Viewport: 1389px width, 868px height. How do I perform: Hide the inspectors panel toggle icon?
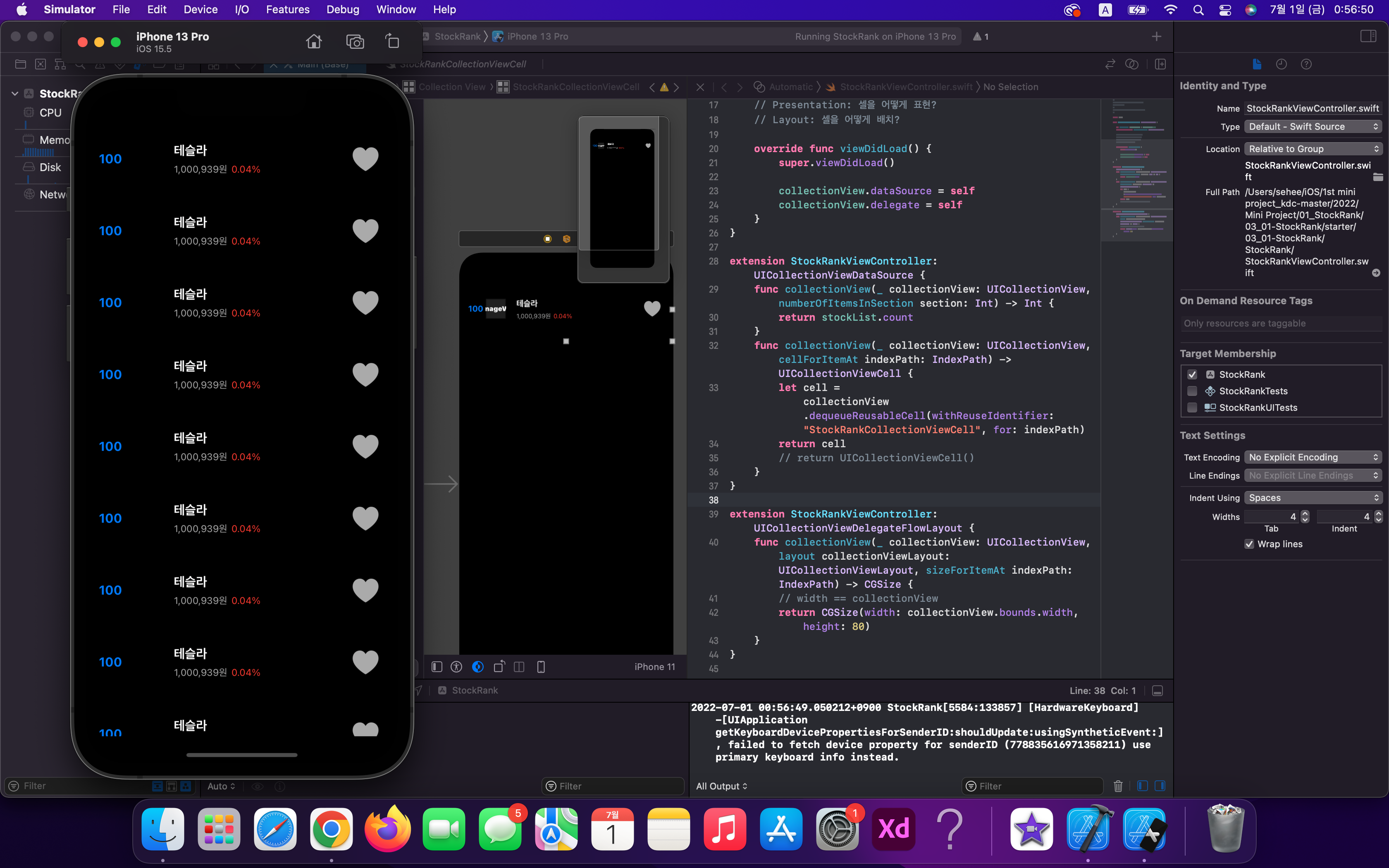(x=1368, y=37)
